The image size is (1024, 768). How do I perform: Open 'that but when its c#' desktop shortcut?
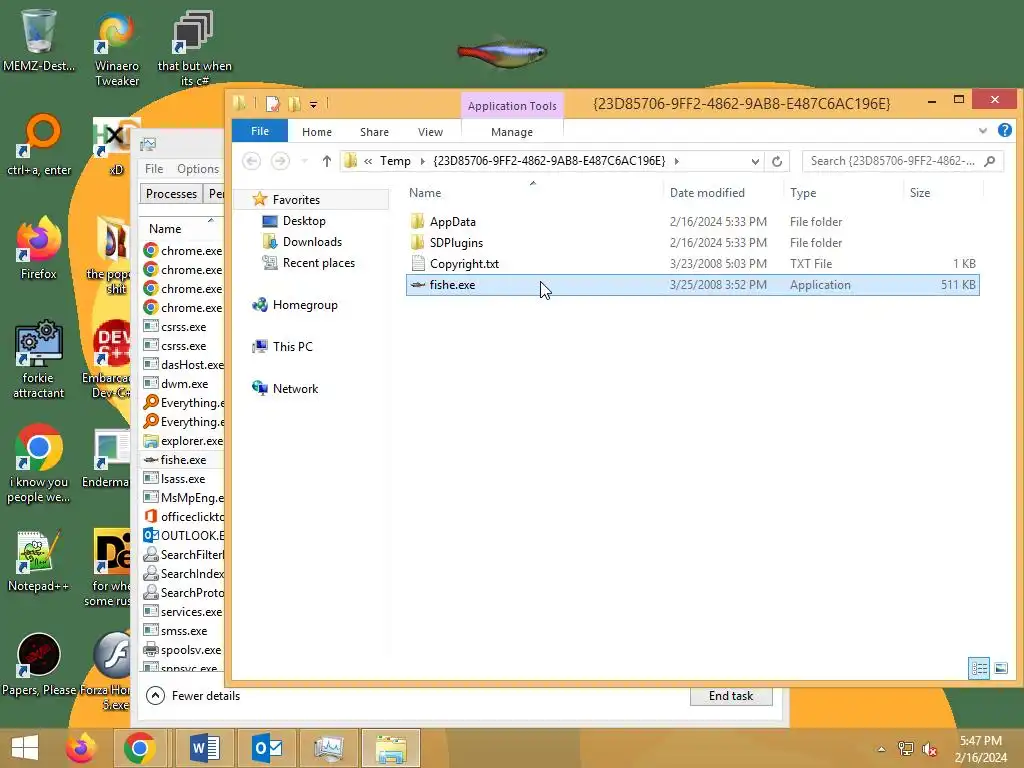point(195,49)
